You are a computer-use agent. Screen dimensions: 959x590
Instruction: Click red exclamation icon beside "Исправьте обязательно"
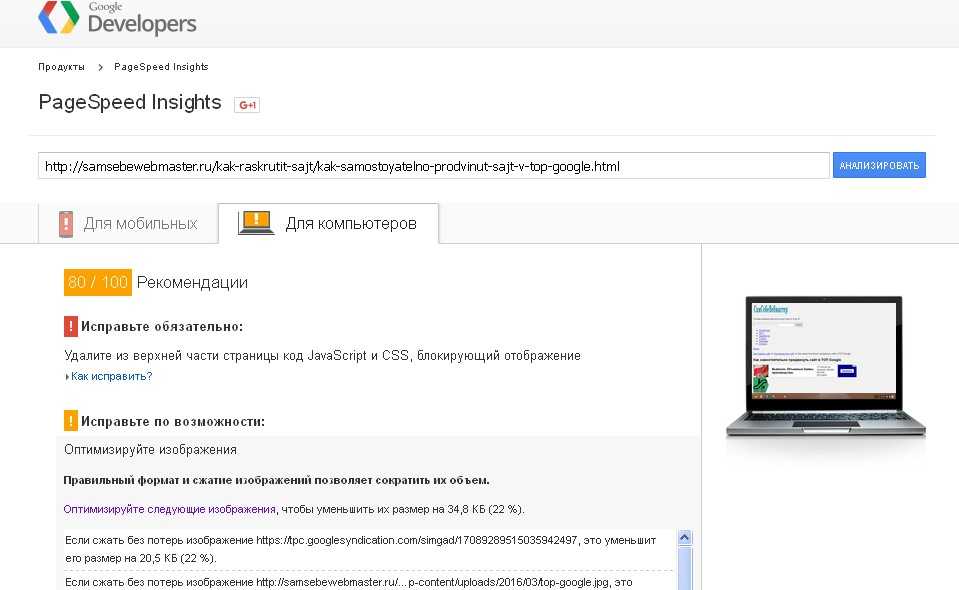coord(71,326)
